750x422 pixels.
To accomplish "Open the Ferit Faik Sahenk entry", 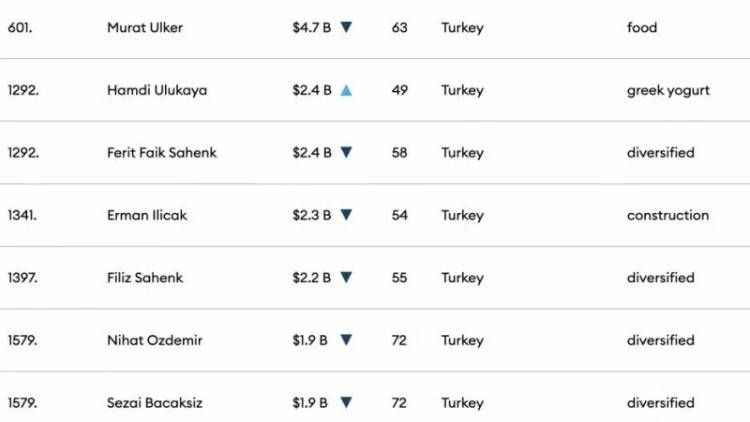I will pos(161,153).
